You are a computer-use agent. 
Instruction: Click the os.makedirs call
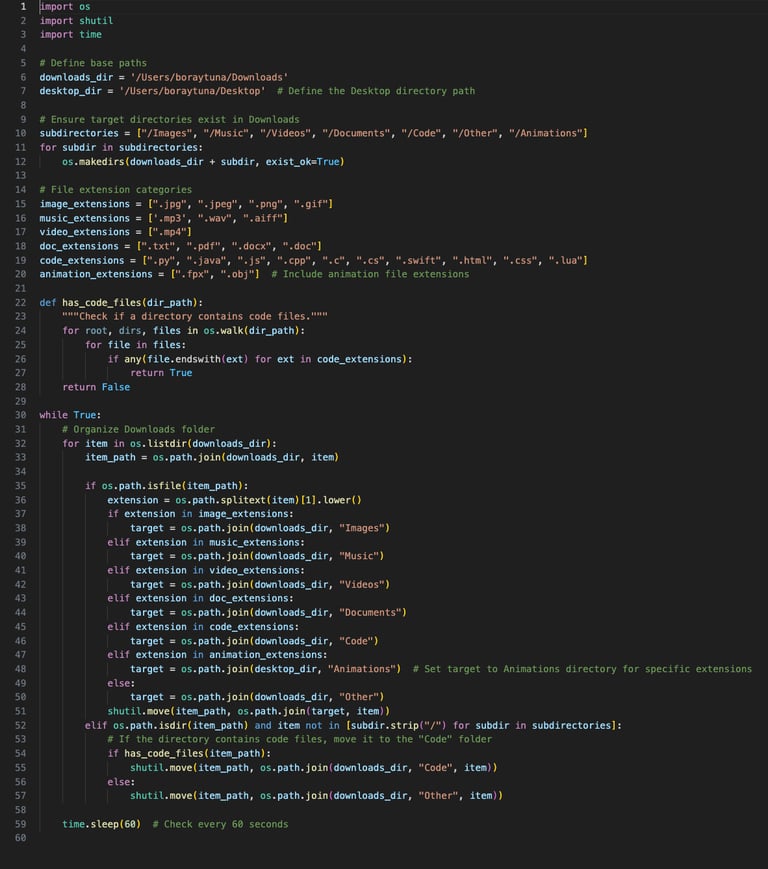tap(203, 162)
